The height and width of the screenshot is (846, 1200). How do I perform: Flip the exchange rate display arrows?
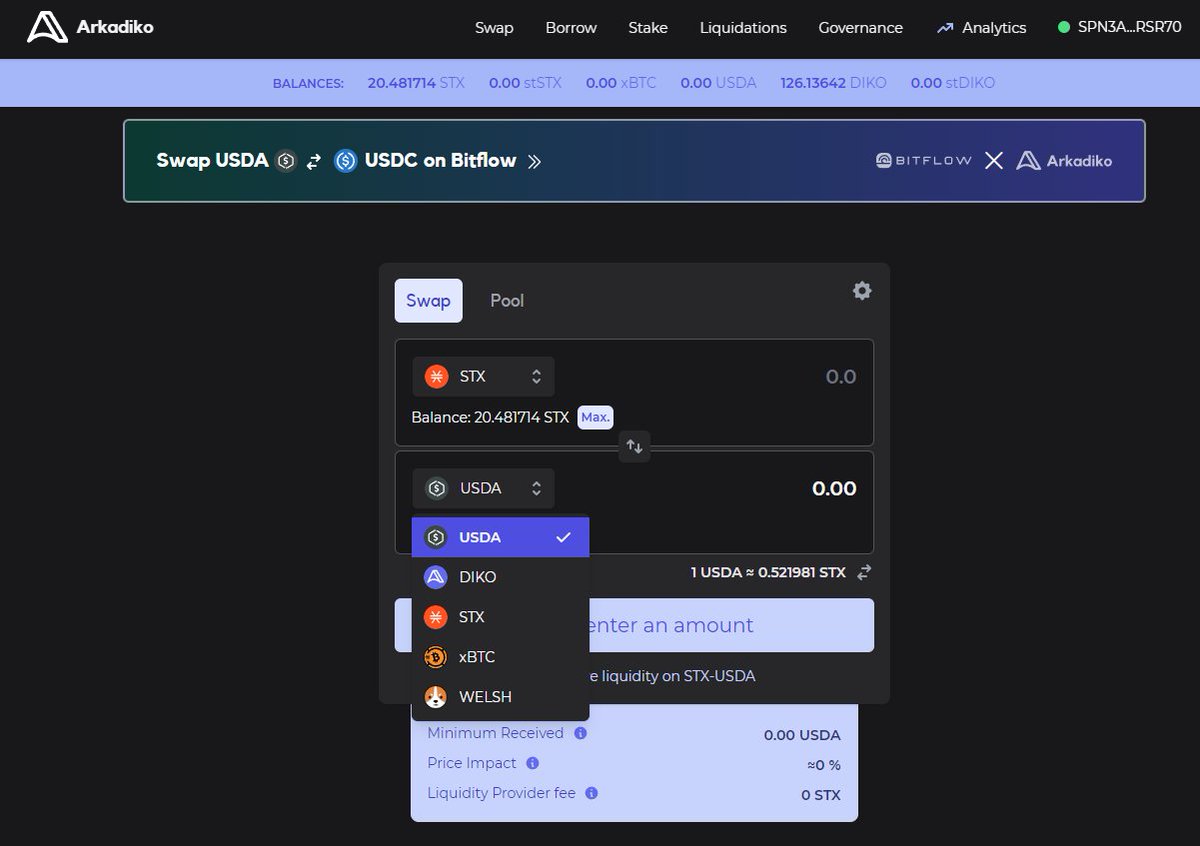864,572
